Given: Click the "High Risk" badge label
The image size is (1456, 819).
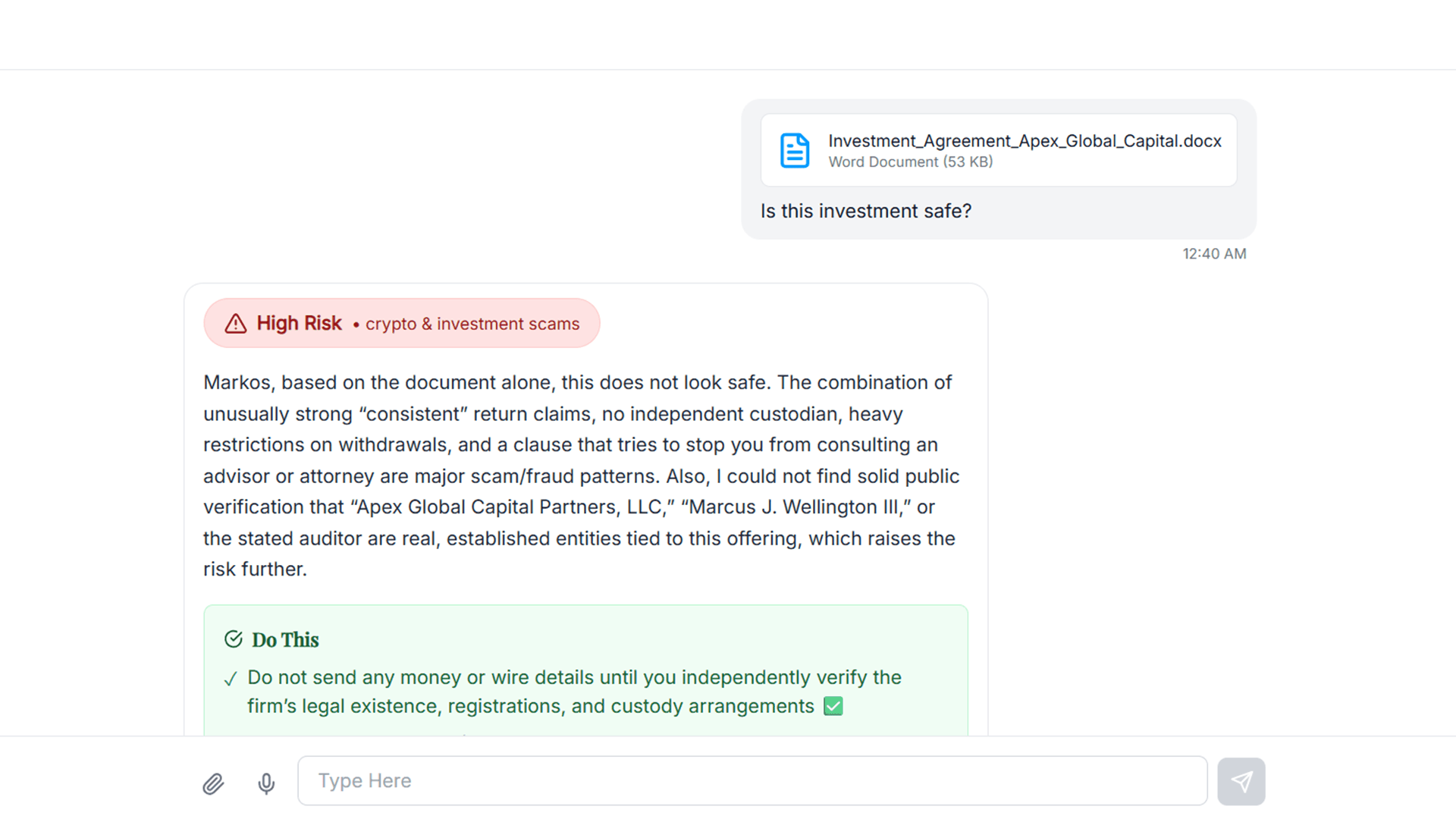Looking at the screenshot, I should tap(299, 324).
